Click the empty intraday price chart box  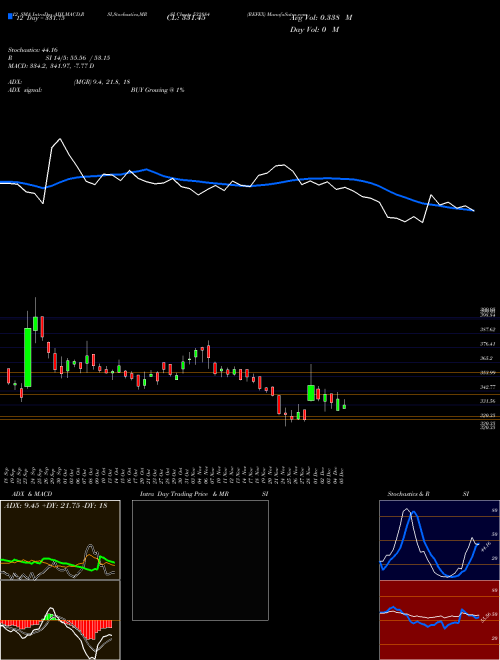(x=200, y=560)
